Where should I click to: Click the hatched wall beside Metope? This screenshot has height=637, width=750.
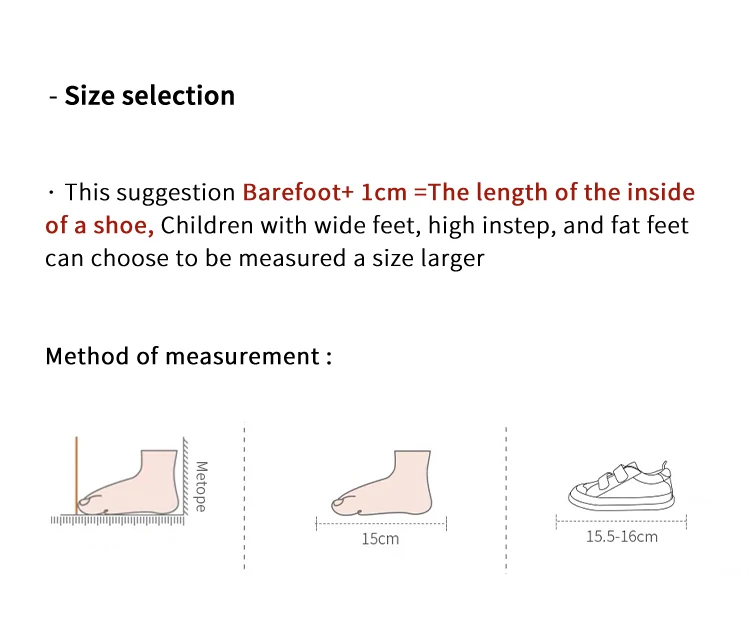(186, 476)
